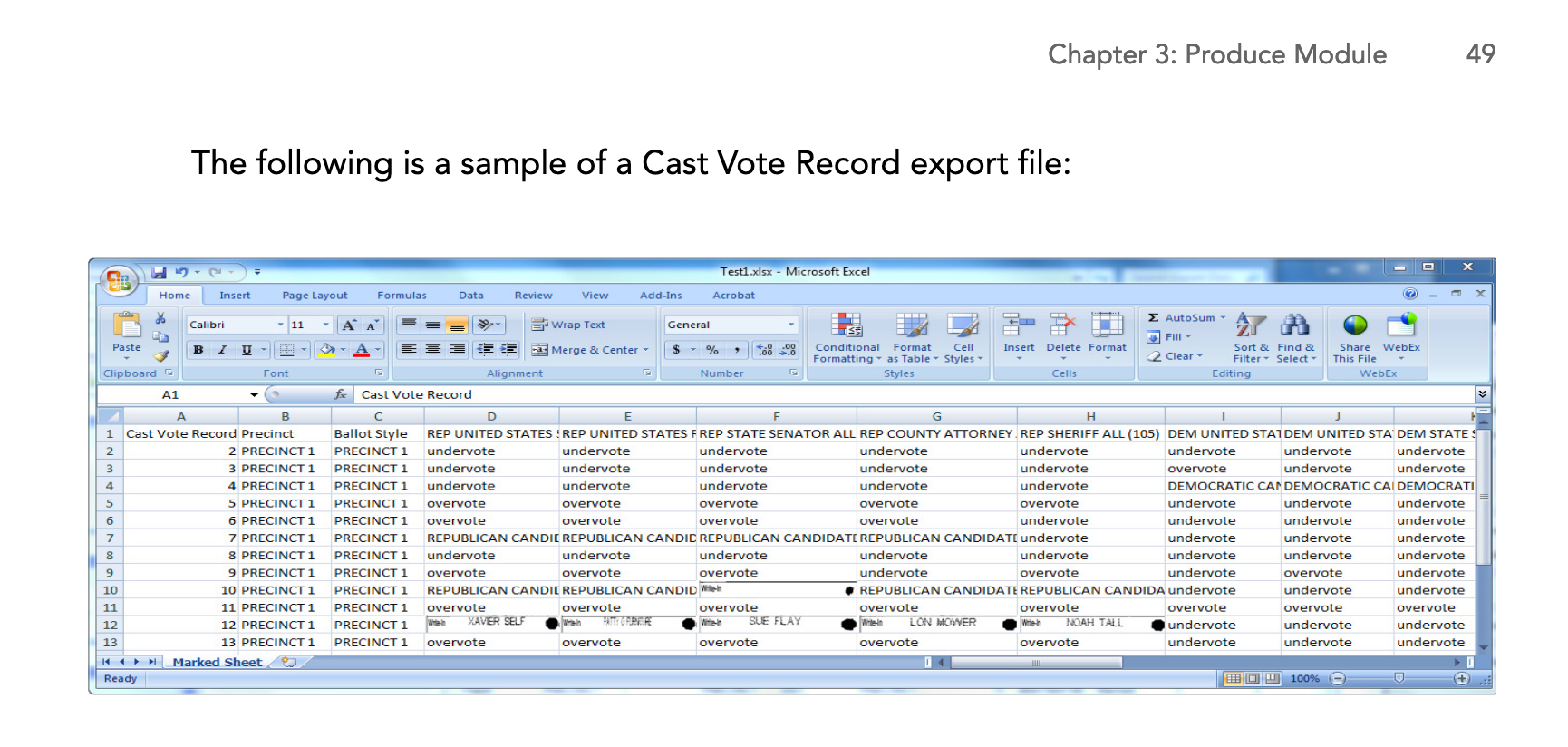
Task: Click the Share This File icon
Action: pyautogui.click(x=1355, y=325)
